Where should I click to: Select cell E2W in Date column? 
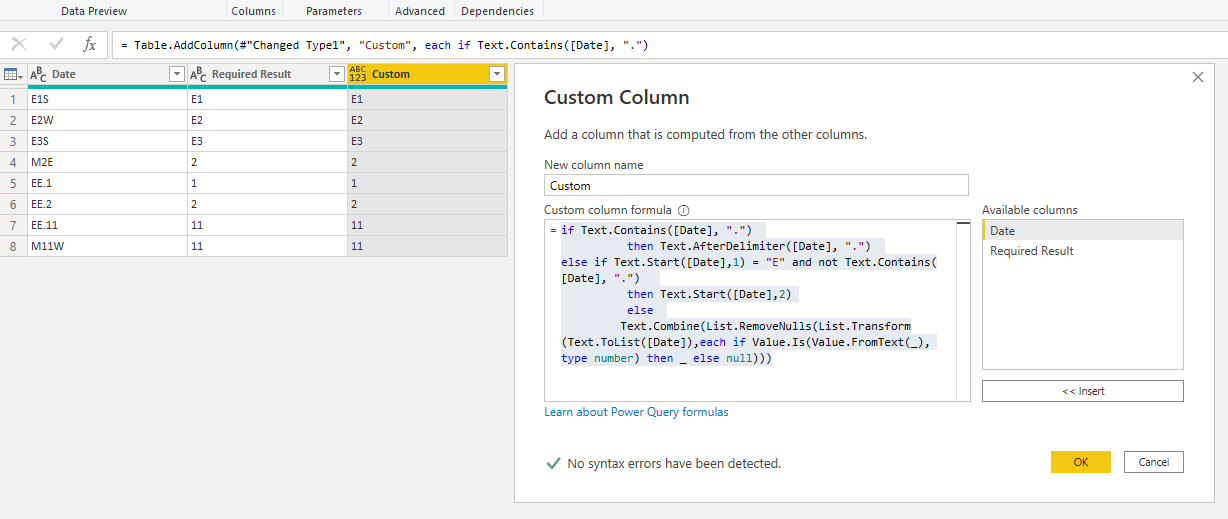(x=107, y=120)
